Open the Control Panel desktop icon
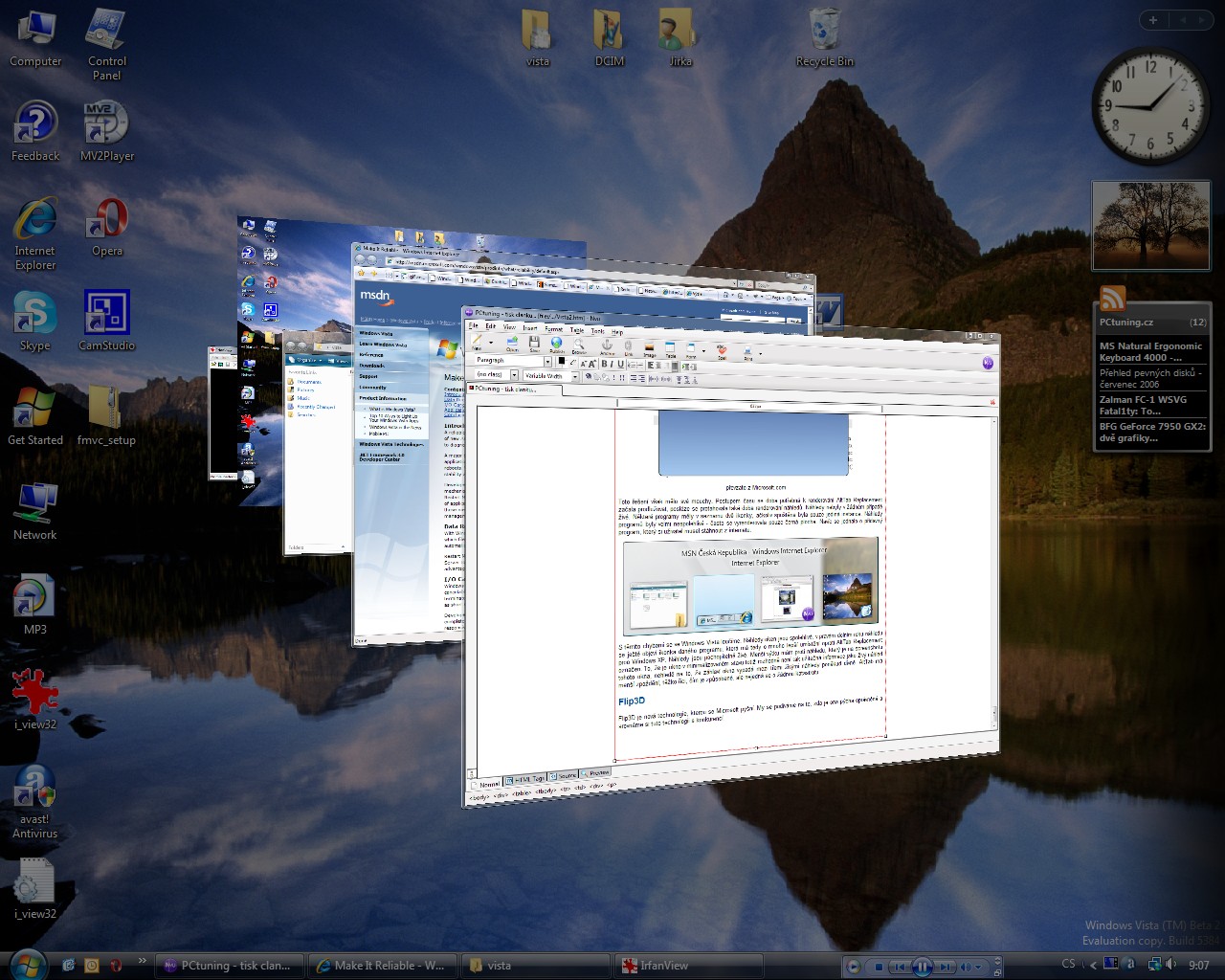The width and height of the screenshot is (1225, 980). click(106, 44)
